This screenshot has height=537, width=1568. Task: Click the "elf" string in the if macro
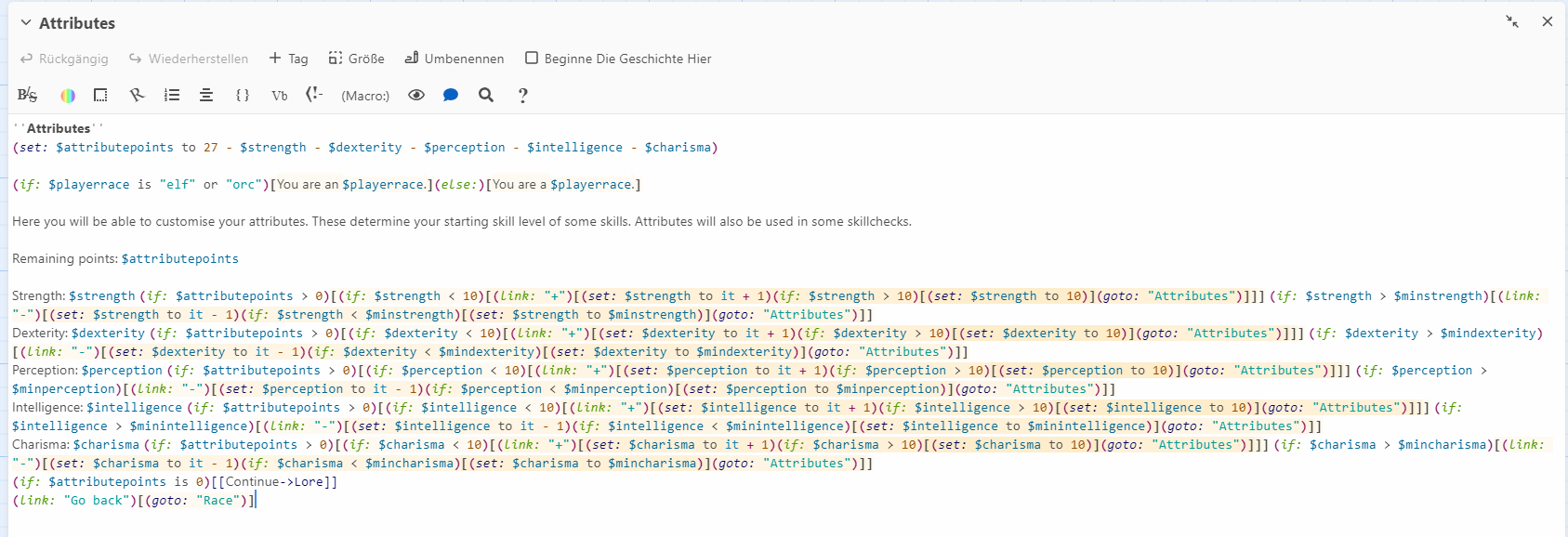pos(178,184)
